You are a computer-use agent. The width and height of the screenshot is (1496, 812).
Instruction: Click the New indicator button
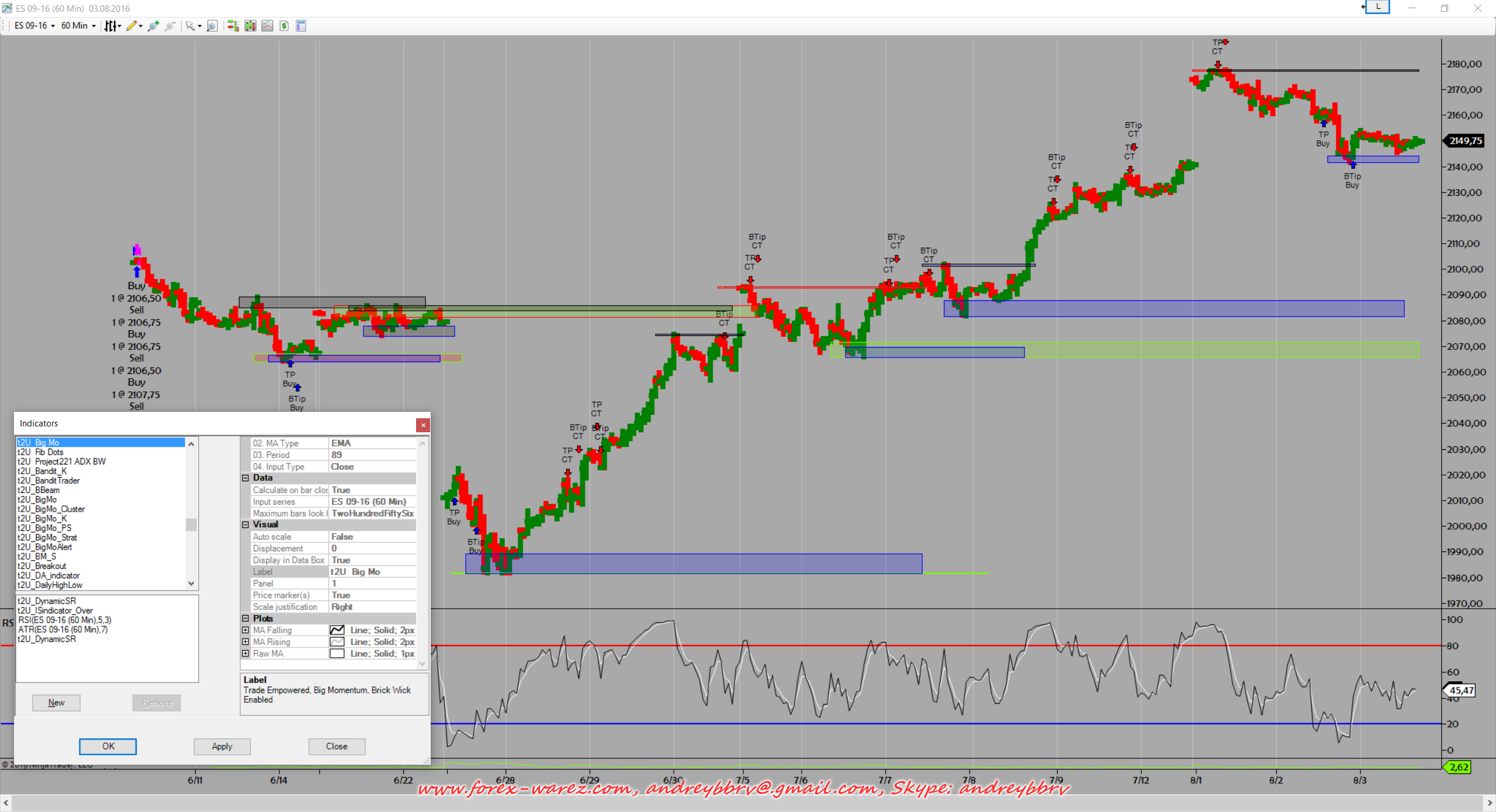click(x=56, y=703)
